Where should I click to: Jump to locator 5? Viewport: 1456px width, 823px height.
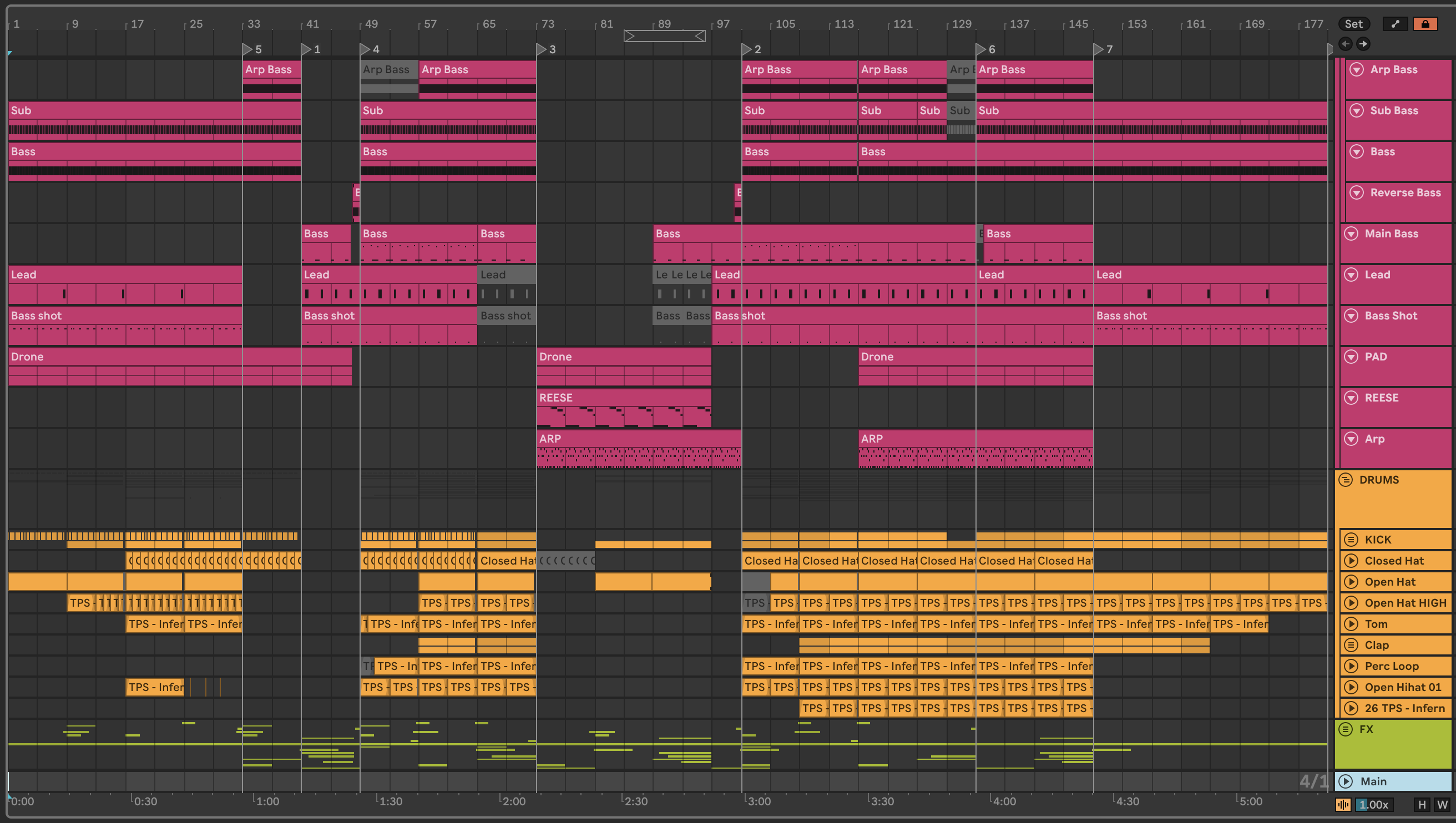click(x=247, y=49)
